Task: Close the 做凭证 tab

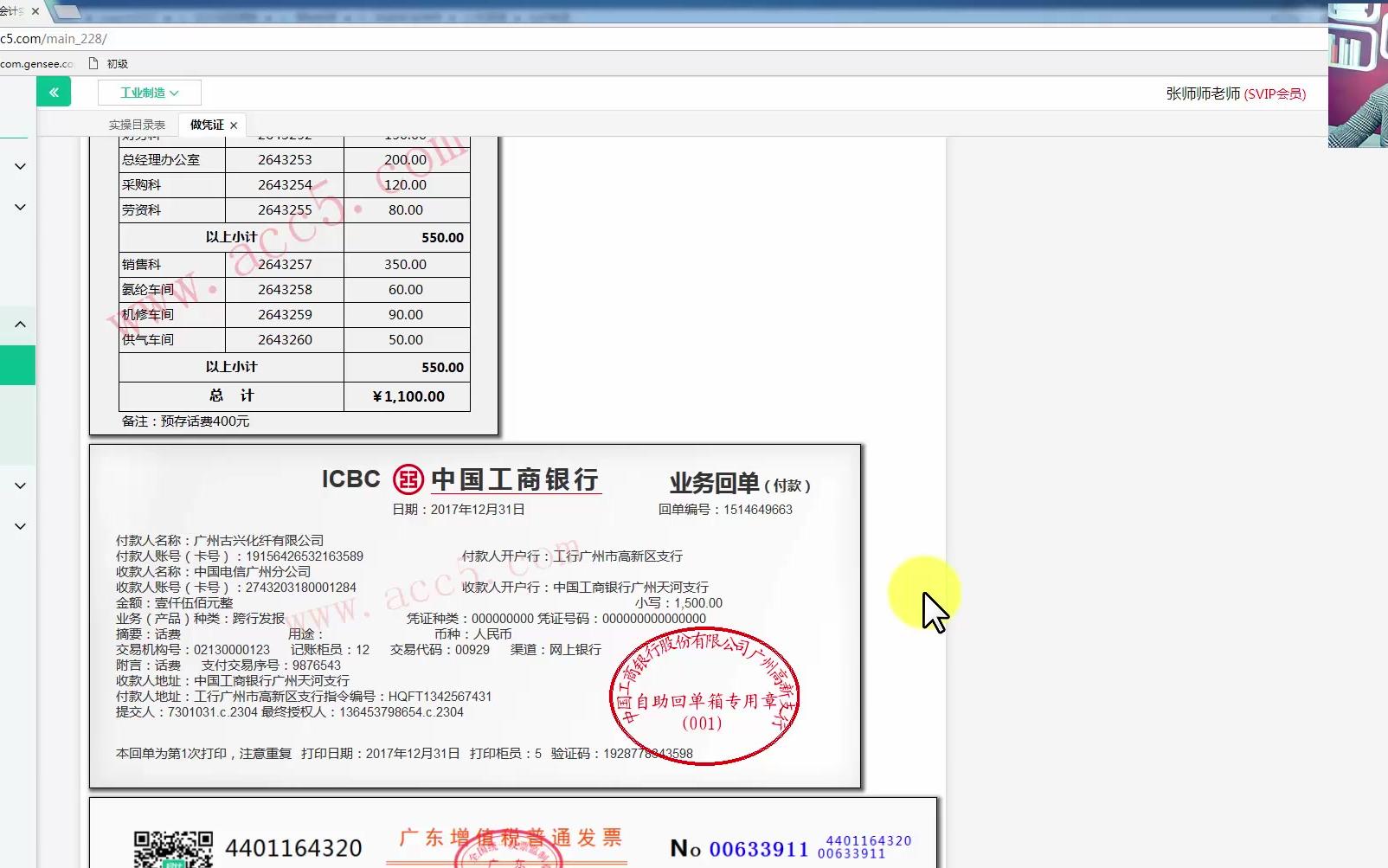Action: (x=234, y=125)
